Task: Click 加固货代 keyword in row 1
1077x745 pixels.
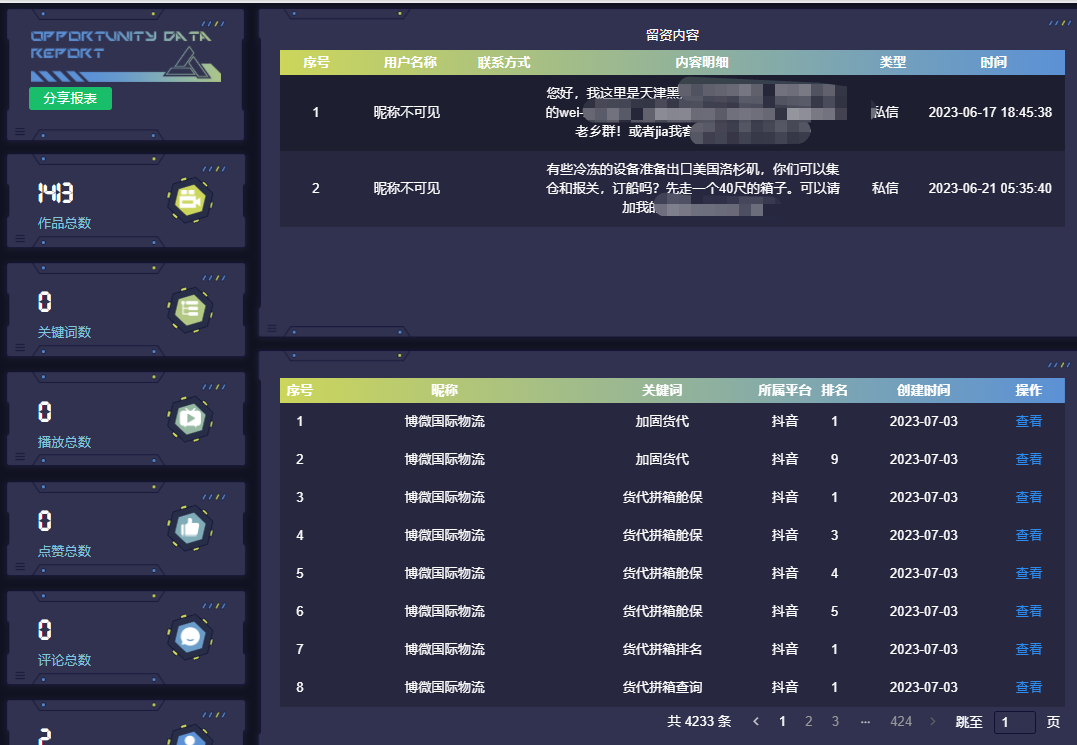Action: tap(662, 422)
